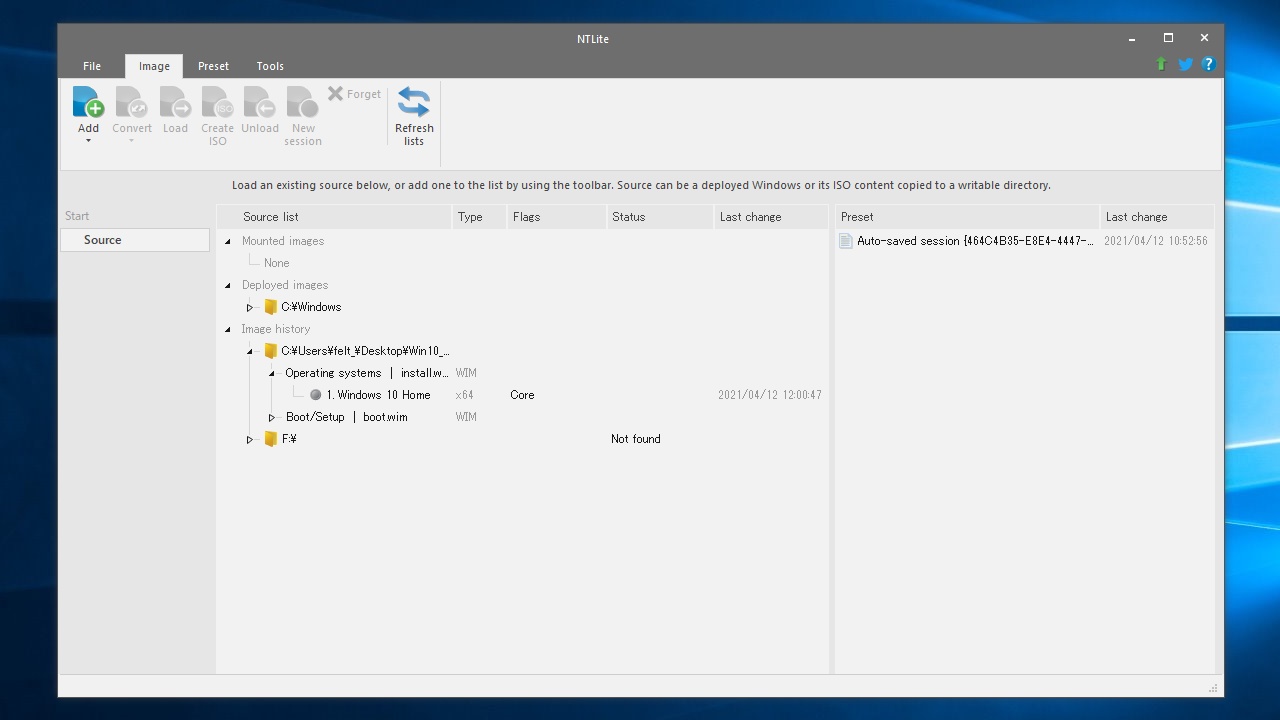Viewport: 1280px width, 720px height.
Task: Click the C:¥Windows folder icon
Action: (270, 307)
